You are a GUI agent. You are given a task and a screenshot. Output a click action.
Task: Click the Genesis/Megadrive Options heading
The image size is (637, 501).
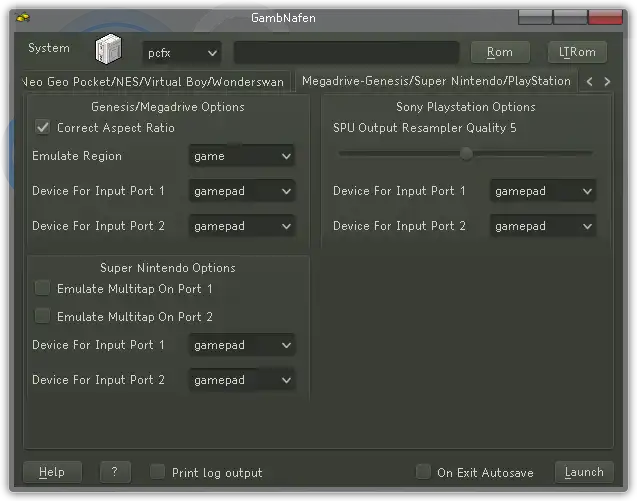tap(168, 107)
